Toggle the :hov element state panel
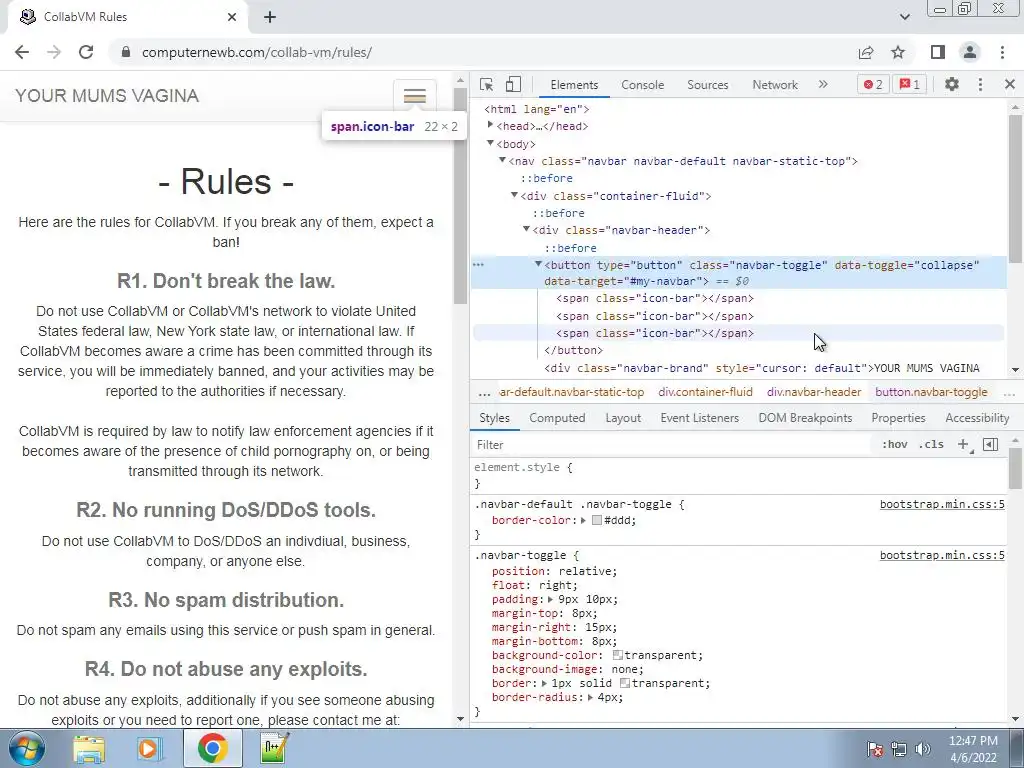Image resolution: width=1024 pixels, height=768 pixels. point(894,445)
